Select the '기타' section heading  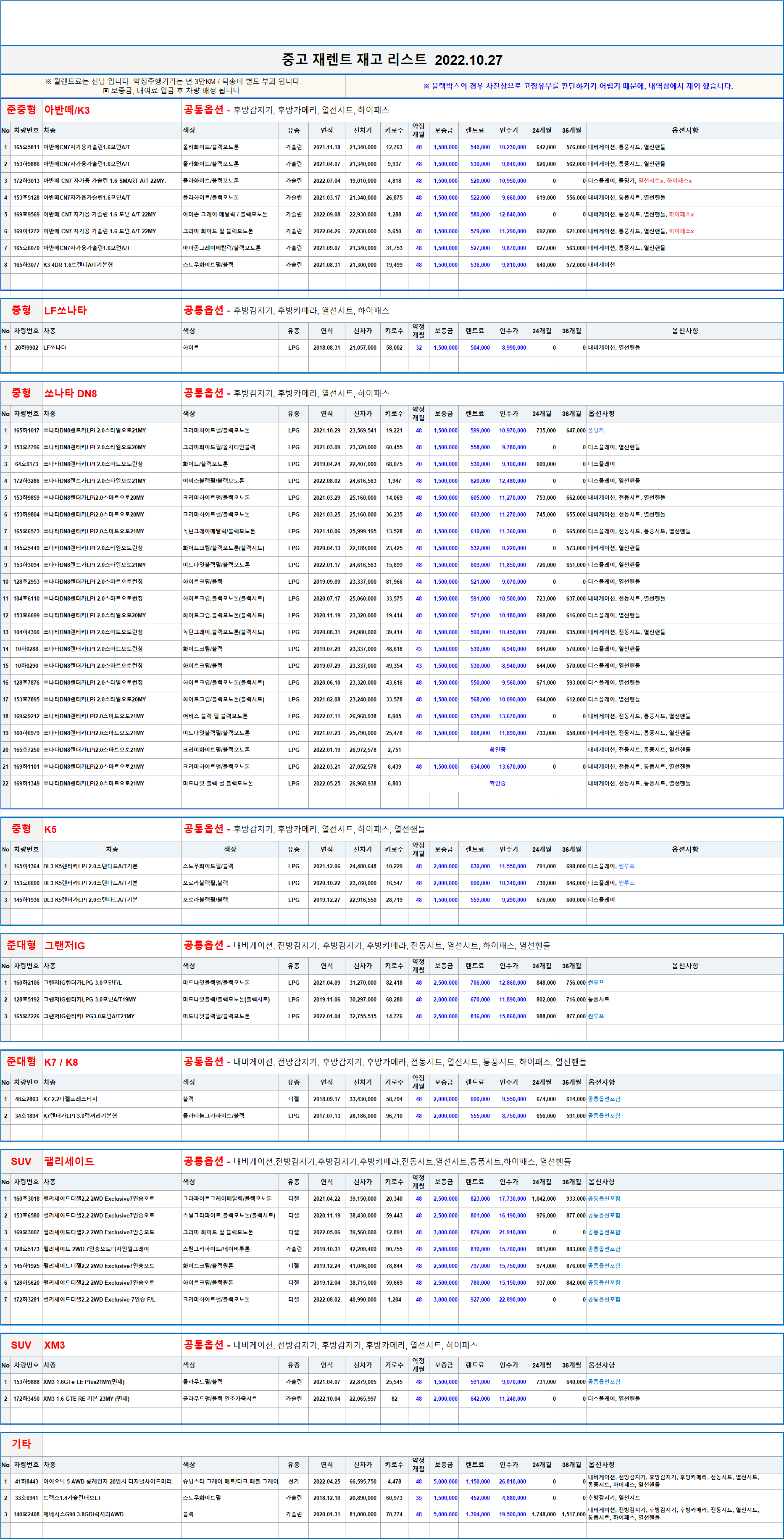pyautogui.click(x=21, y=1444)
